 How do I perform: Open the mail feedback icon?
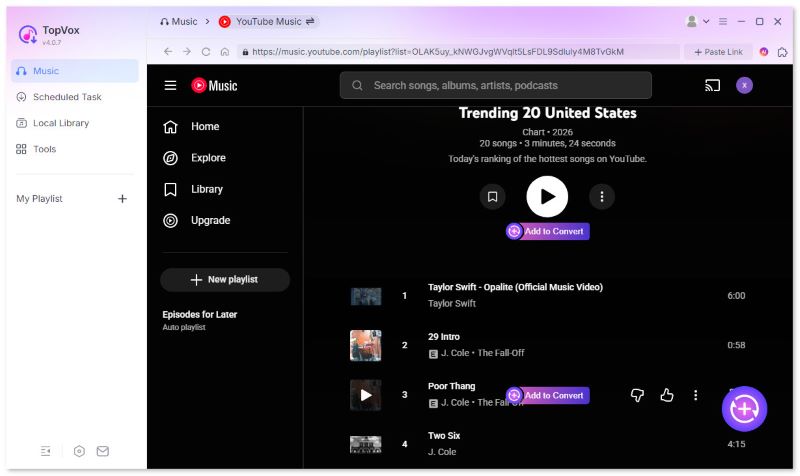click(103, 451)
